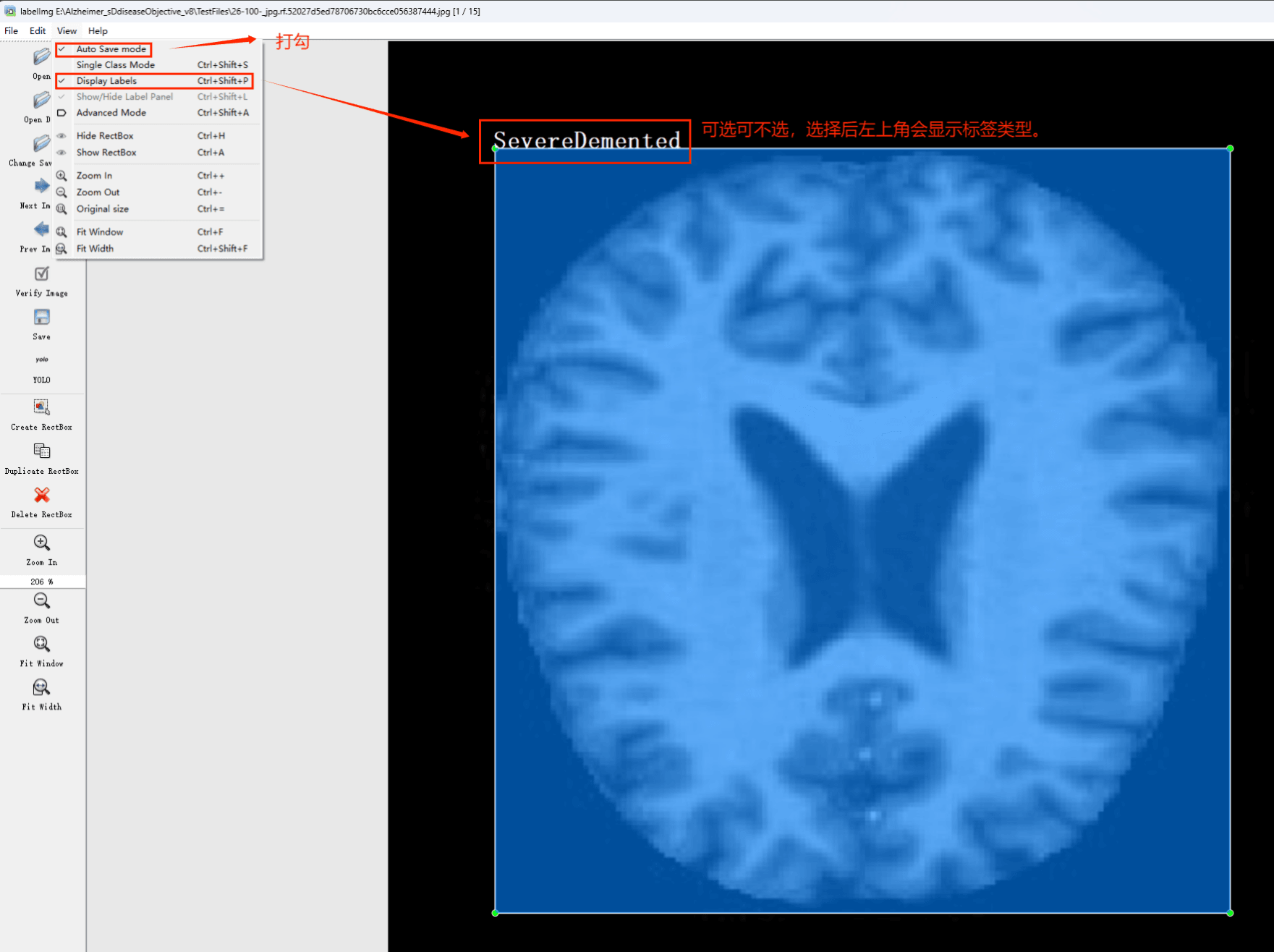
Task: Click the toolbar Fit Width icon
Action: point(42,687)
